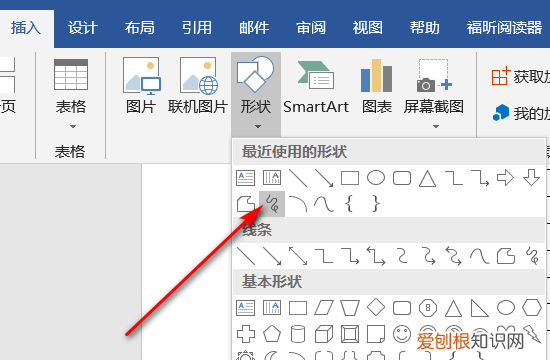Choose the curve tool in 线条 section
This screenshot has width=550, height=360.
click(x=480, y=256)
